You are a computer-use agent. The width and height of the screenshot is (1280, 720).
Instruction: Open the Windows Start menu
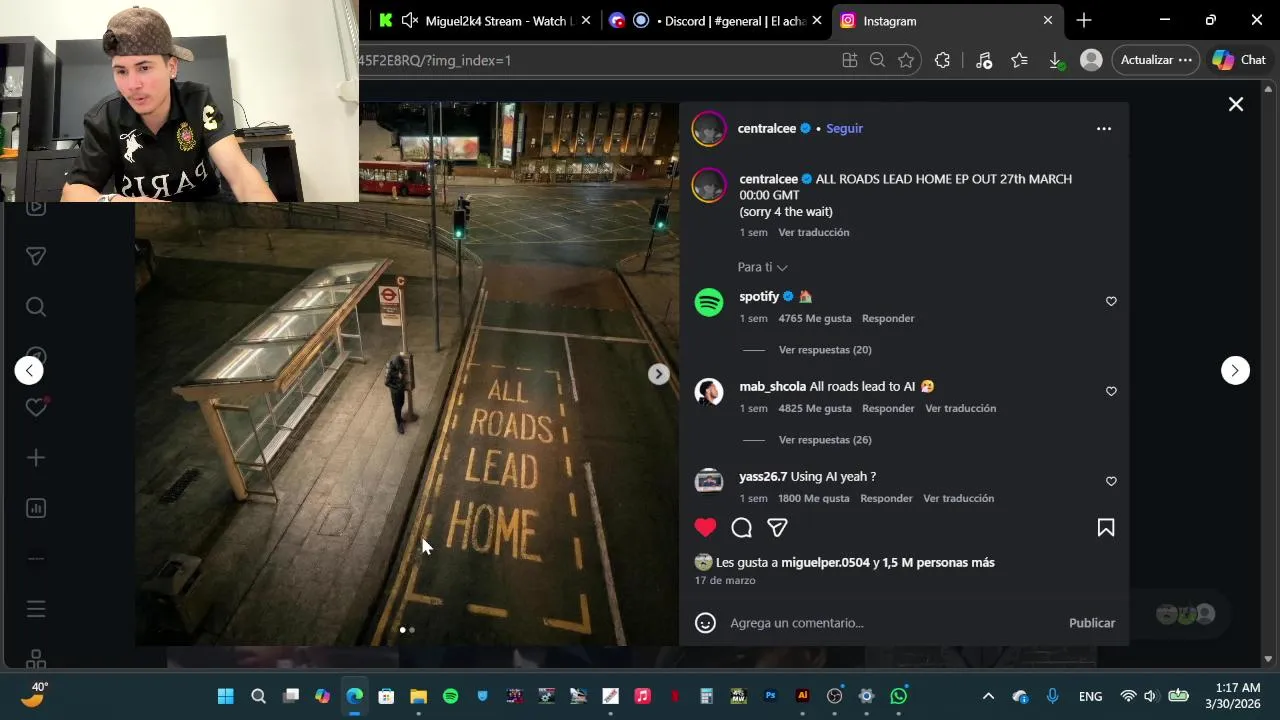226,696
